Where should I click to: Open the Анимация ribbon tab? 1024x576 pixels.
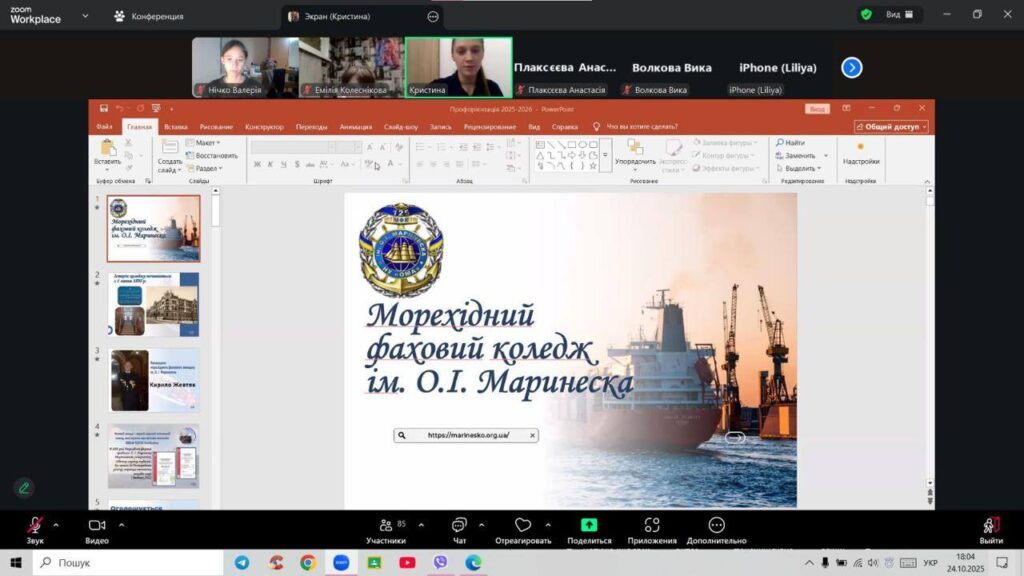[x=355, y=127]
